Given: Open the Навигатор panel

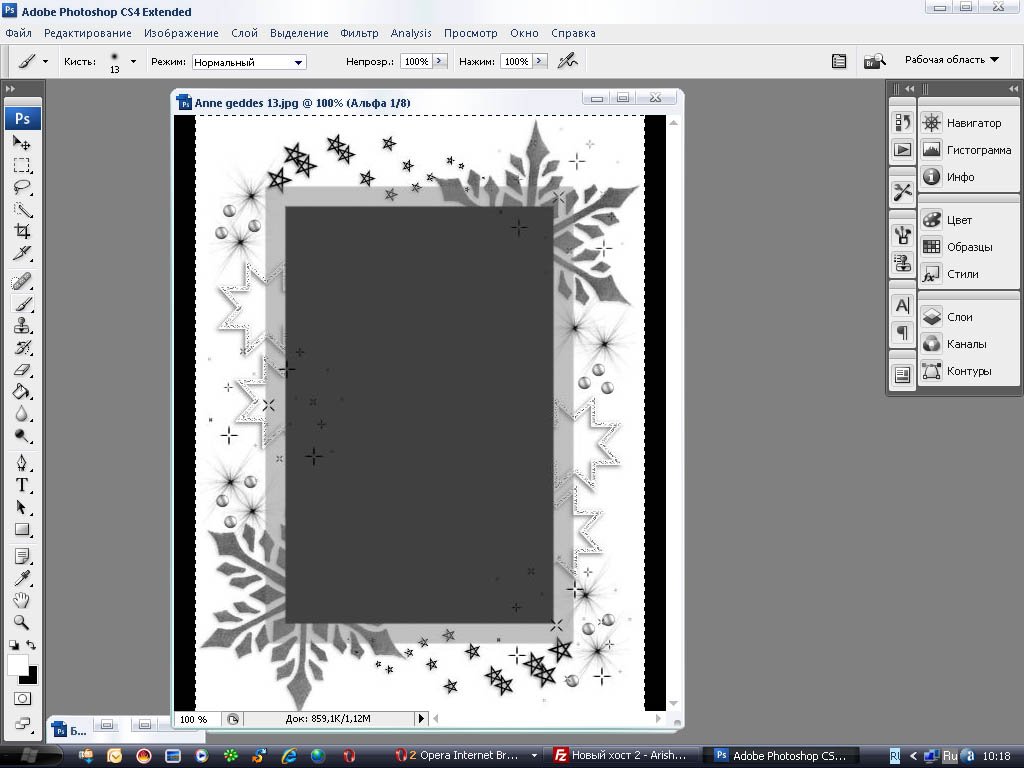Looking at the screenshot, I should (x=968, y=123).
